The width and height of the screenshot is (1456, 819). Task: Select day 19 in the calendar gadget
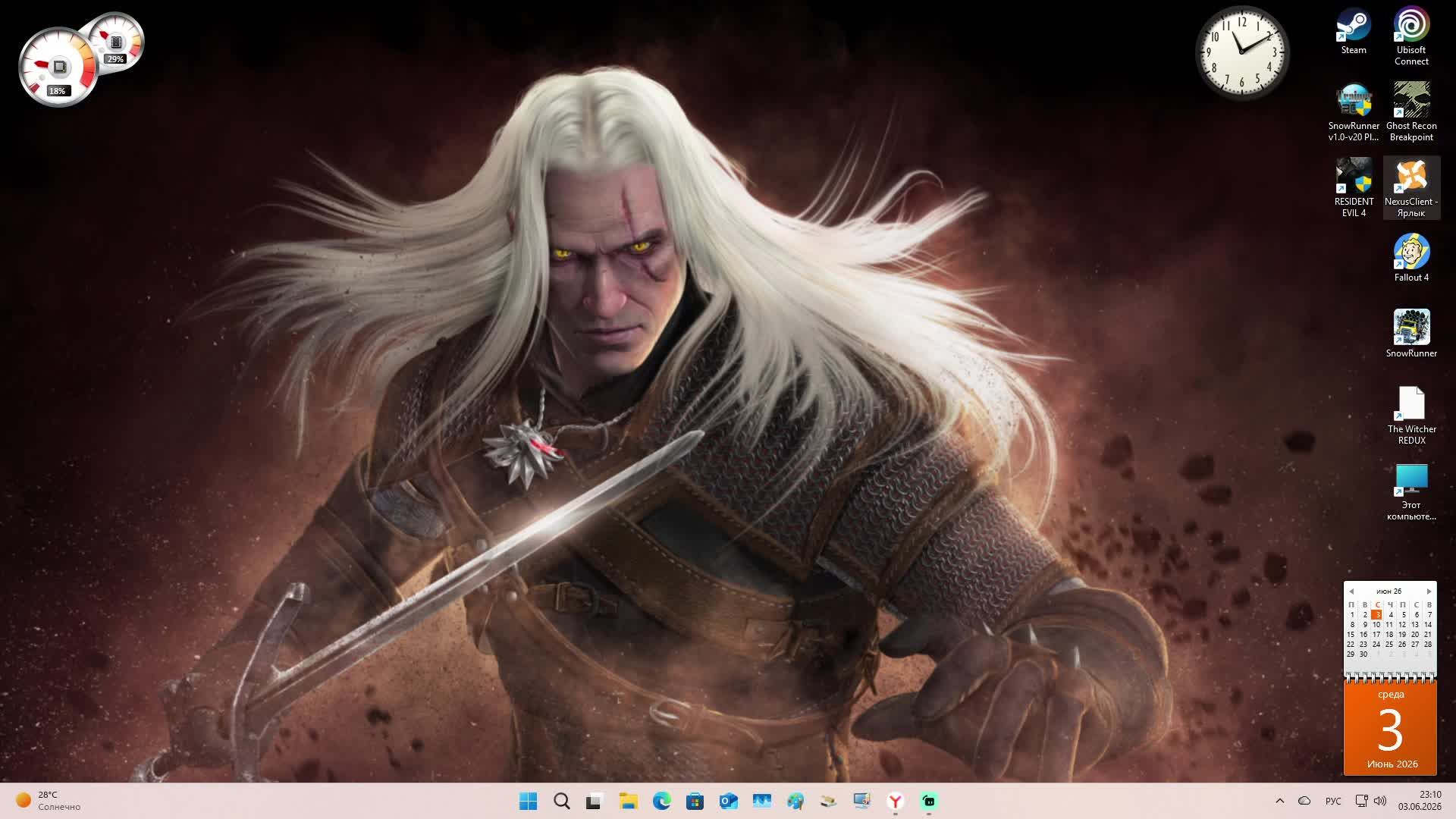[x=1402, y=635]
